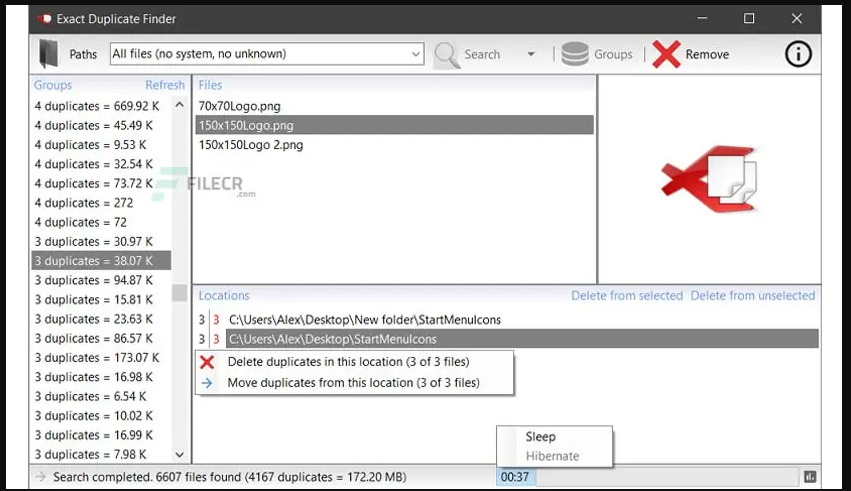Click the Search completed status text

230,477
